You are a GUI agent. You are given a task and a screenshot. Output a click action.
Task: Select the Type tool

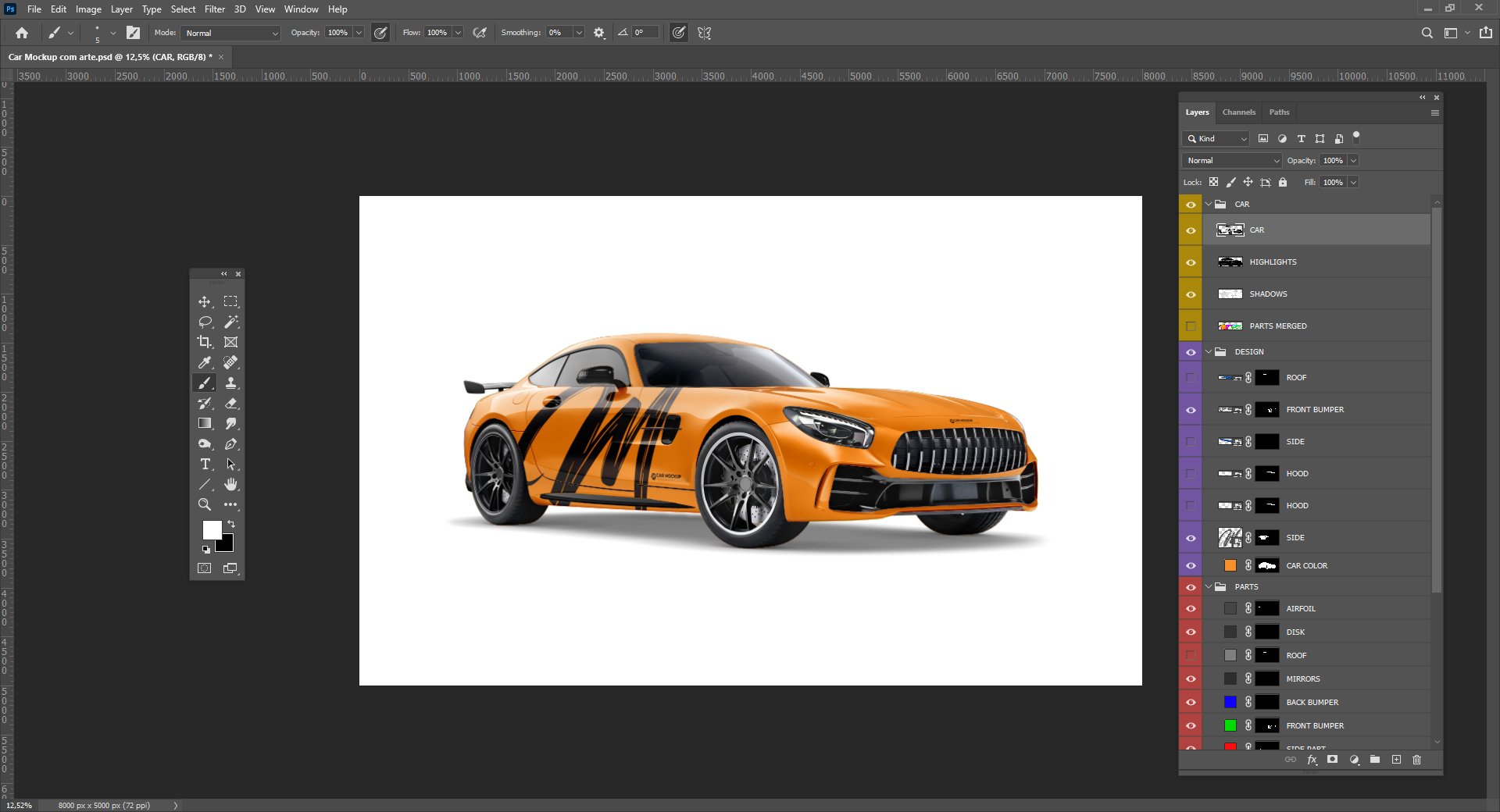click(205, 464)
